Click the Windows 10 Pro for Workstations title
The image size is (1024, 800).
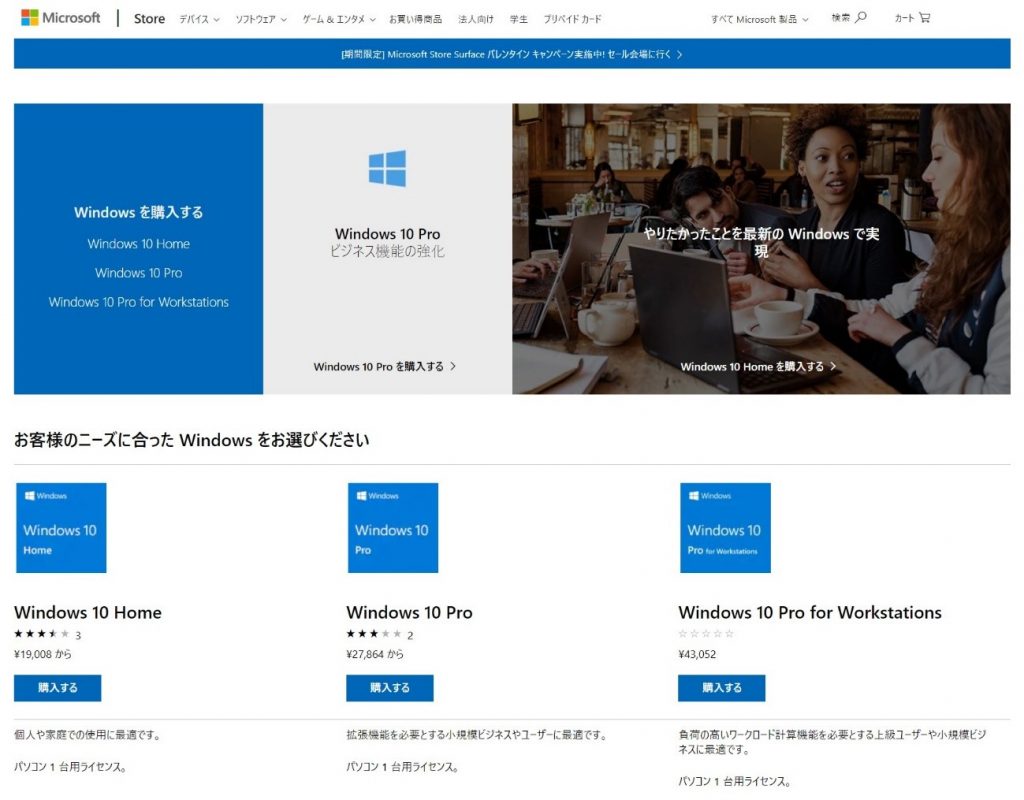tap(810, 612)
